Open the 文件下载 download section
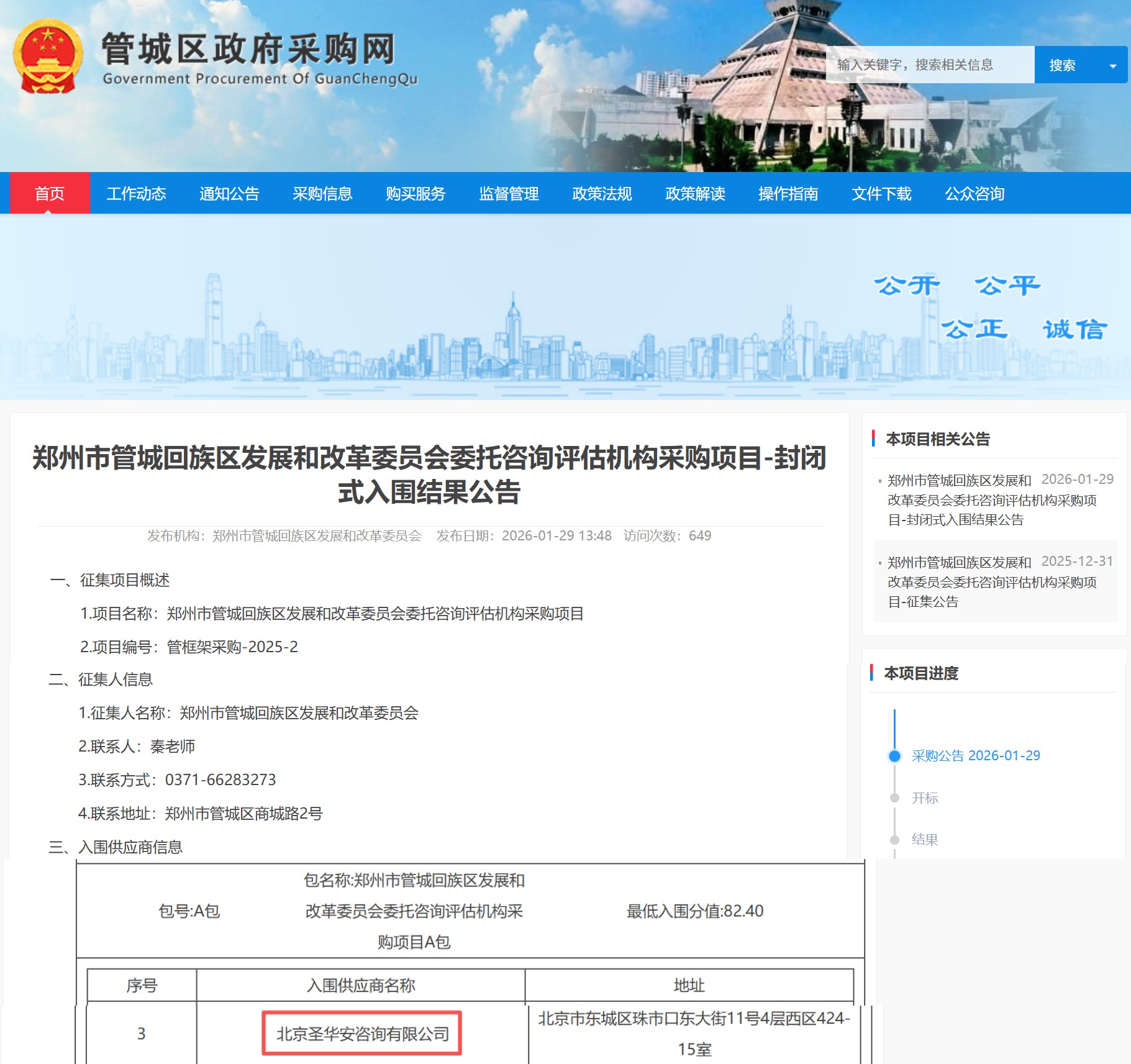This screenshot has width=1131, height=1064. point(881,193)
